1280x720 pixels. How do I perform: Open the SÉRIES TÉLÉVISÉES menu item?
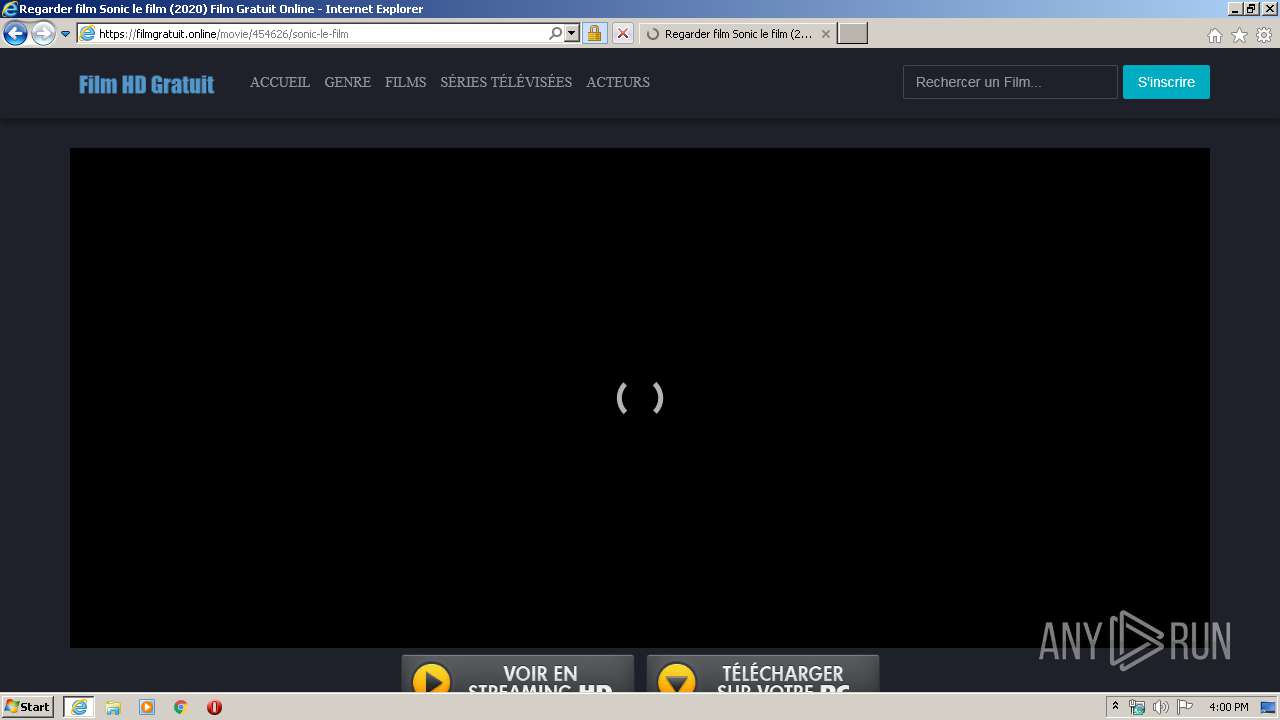click(x=506, y=82)
